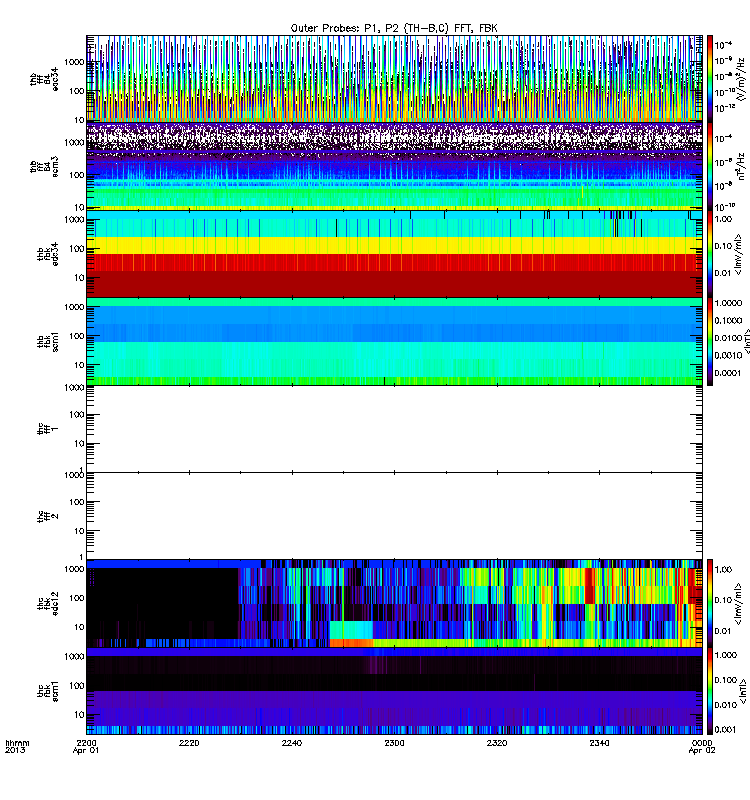Click the '(V/m)²/Hz' color bar unit label
Screen dimensions: 750x800
click(742, 79)
